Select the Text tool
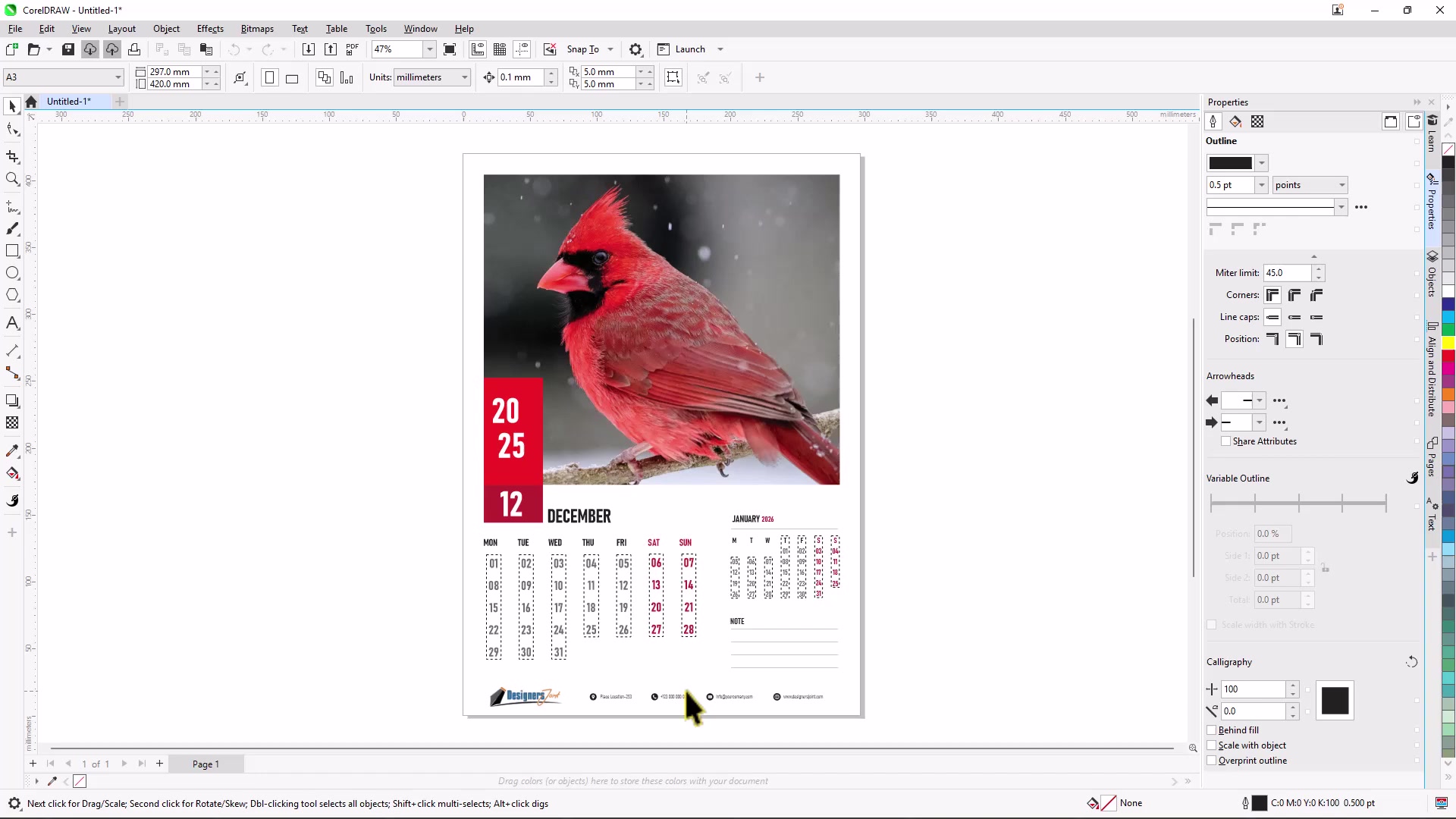1456x819 pixels. [12, 323]
